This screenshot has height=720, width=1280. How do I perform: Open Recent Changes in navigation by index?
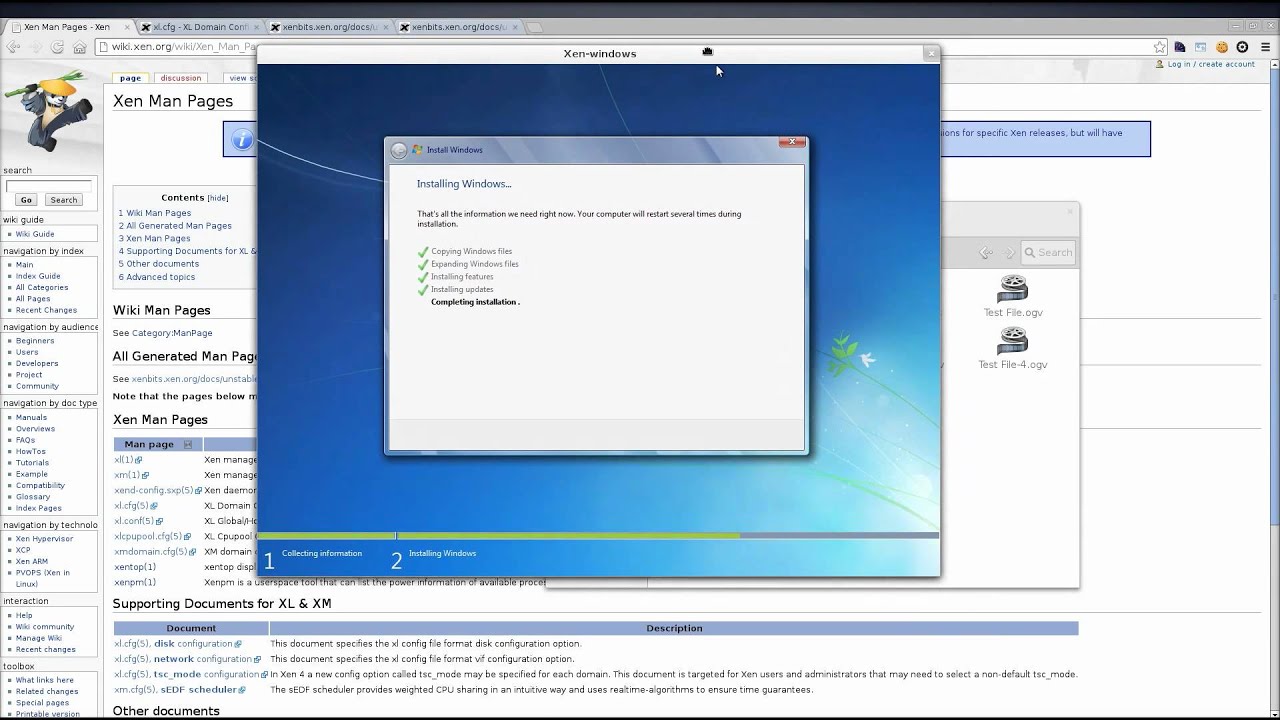pos(46,310)
